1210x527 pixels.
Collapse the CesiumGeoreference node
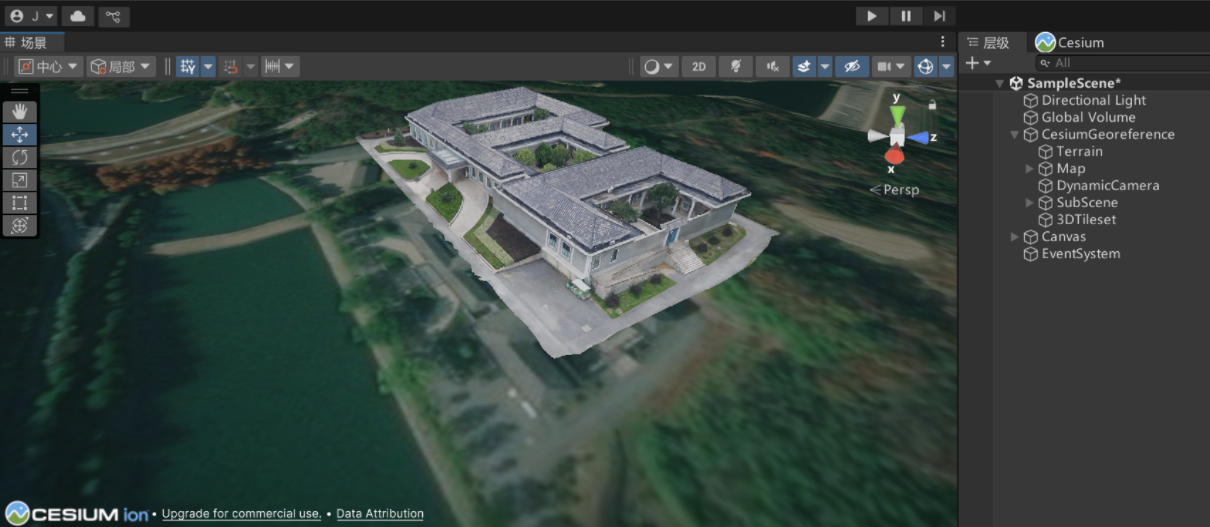coord(1014,134)
